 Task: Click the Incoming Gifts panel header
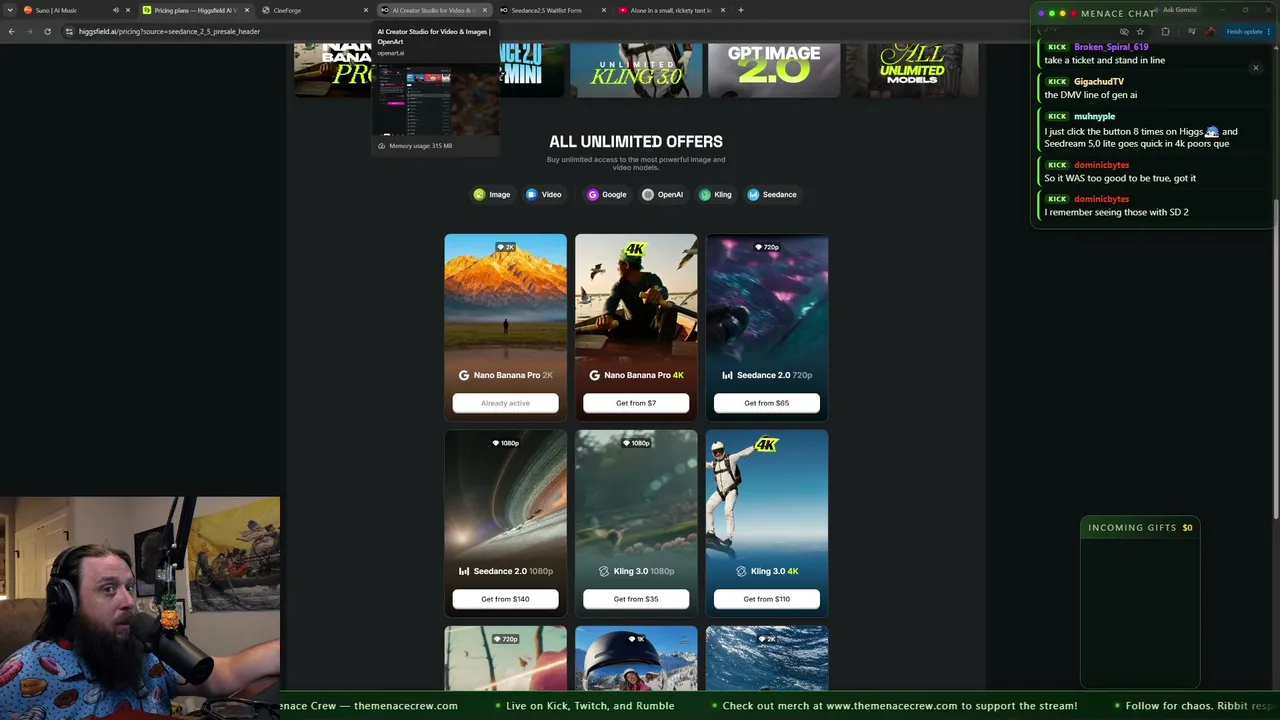(x=1140, y=528)
